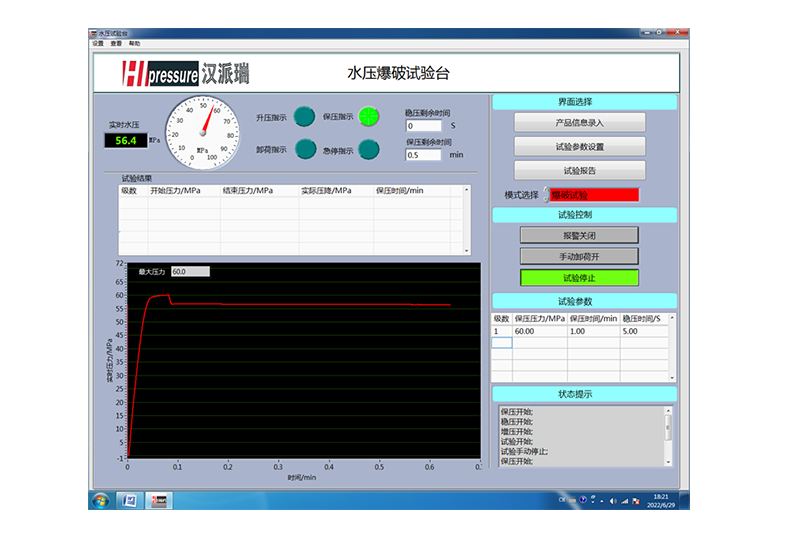Click the 稳压时间/S column header

tap(641, 319)
